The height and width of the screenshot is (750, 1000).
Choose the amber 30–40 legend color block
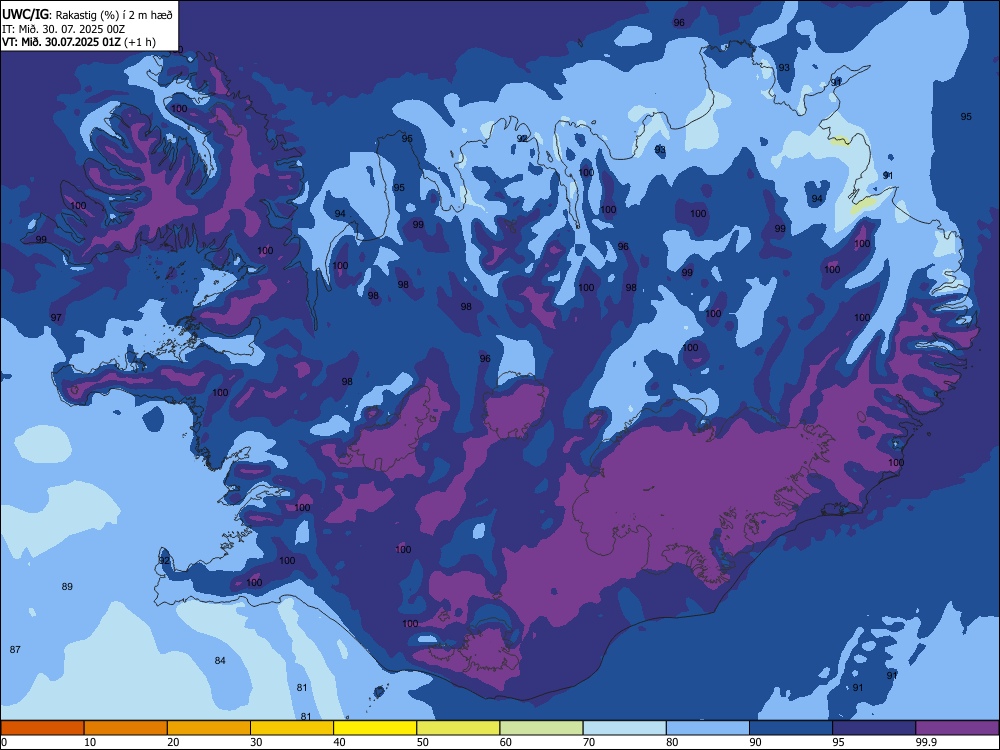(x=292, y=728)
